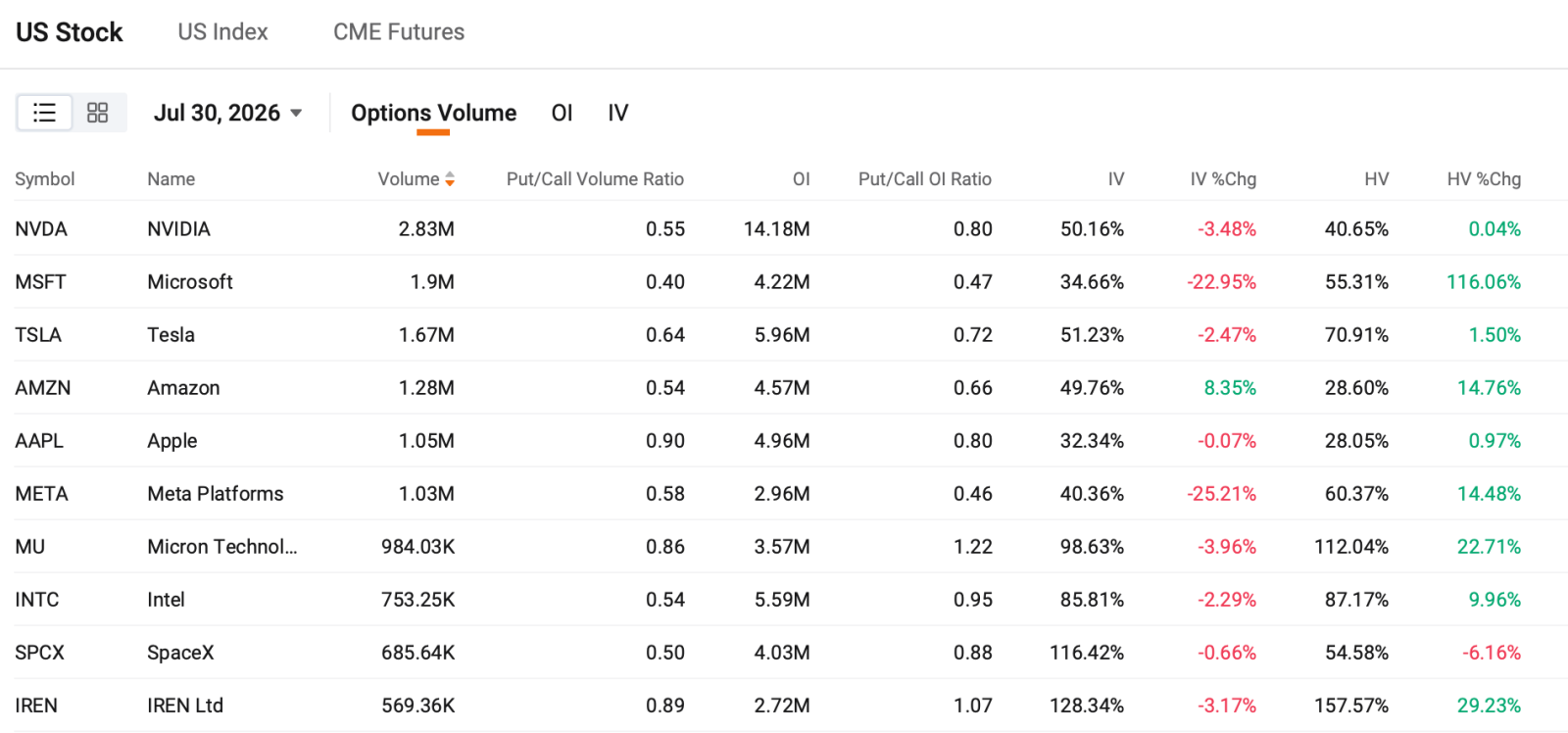1568x733 pixels.
Task: Open the IV tab next to OI
Action: pos(617,113)
